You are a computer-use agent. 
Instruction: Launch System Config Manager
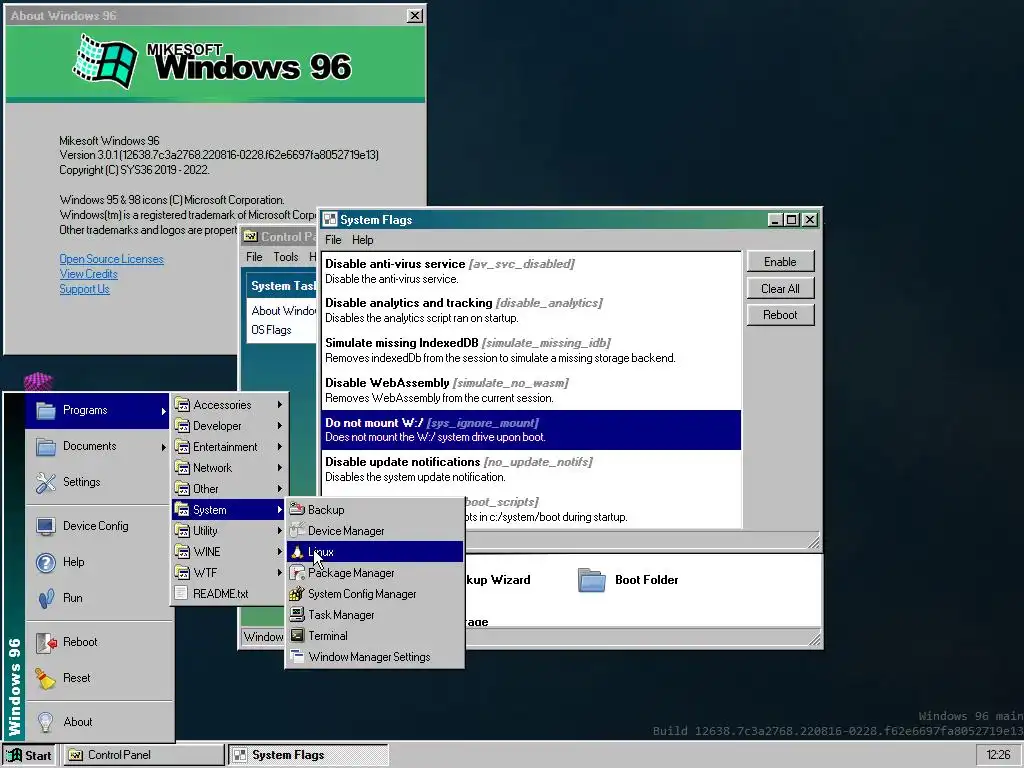pyautogui.click(x=375, y=594)
